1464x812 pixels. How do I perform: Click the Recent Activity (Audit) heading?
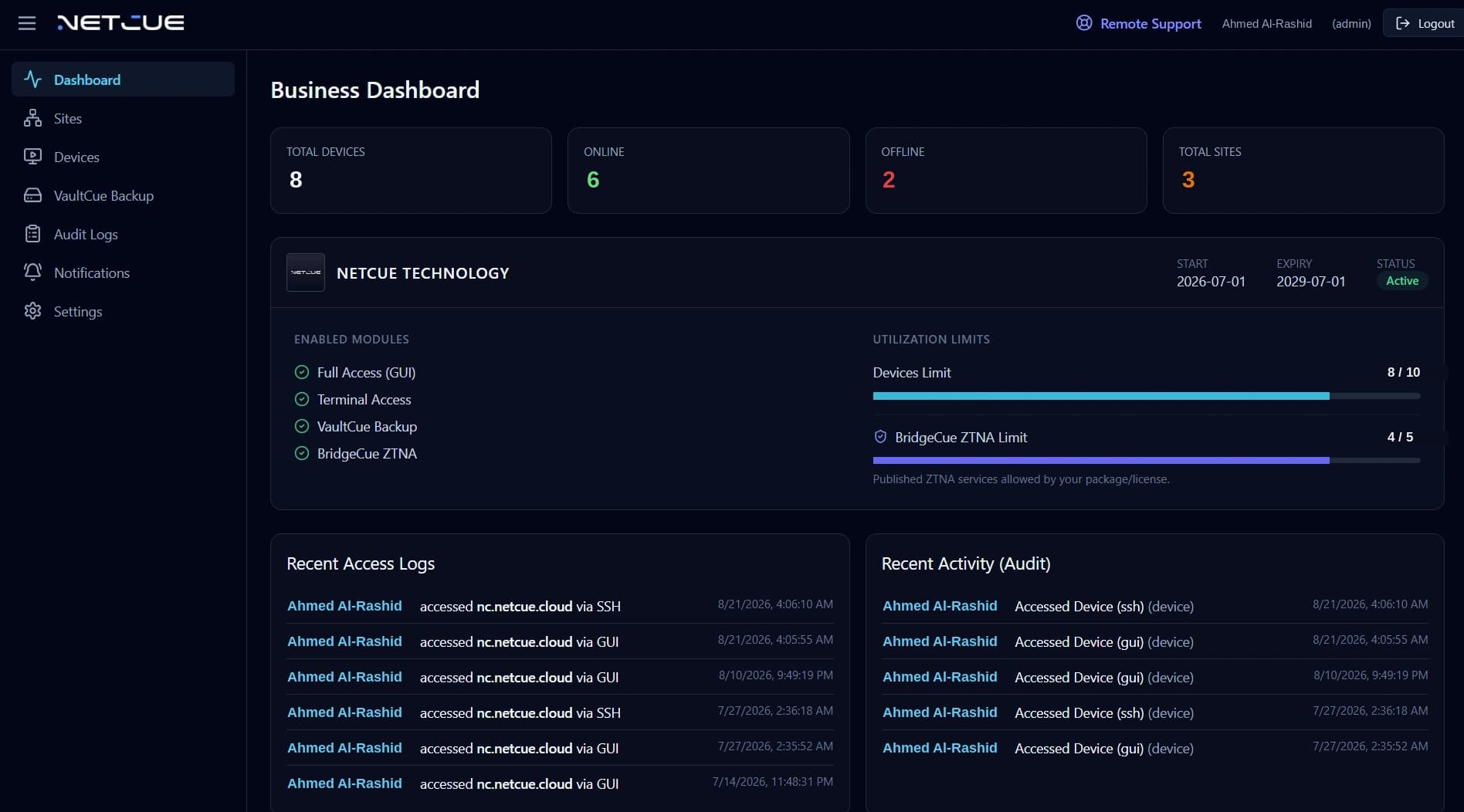click(966, 563)
